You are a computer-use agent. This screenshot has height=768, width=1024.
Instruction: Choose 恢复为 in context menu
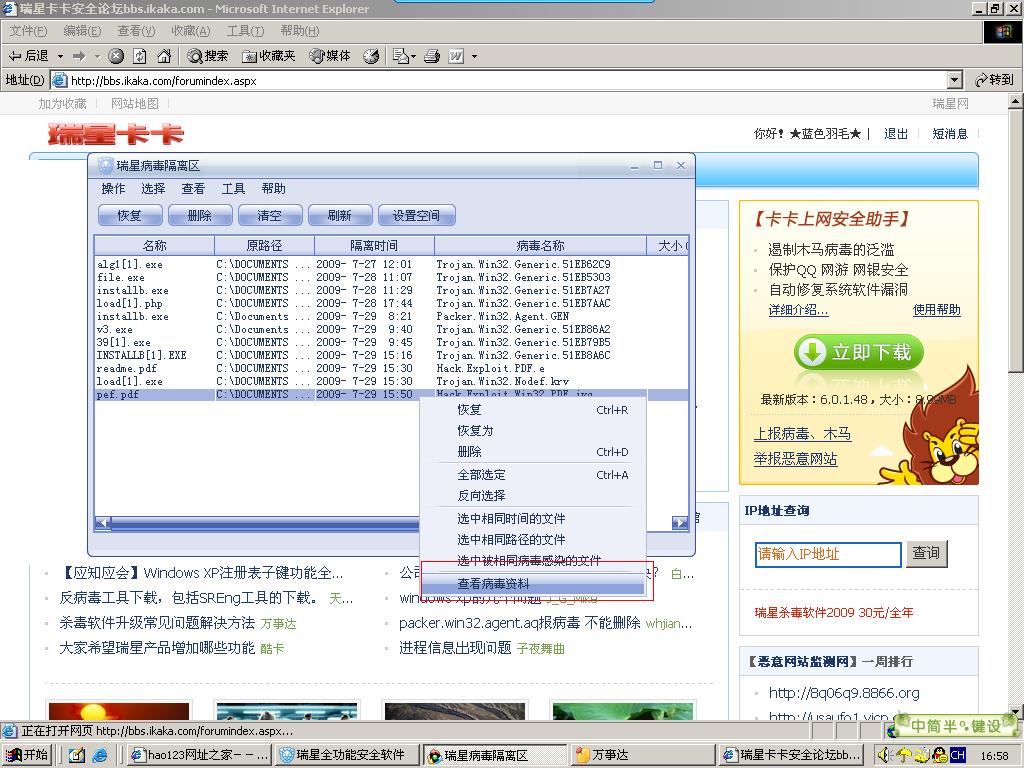pos(534,431)
